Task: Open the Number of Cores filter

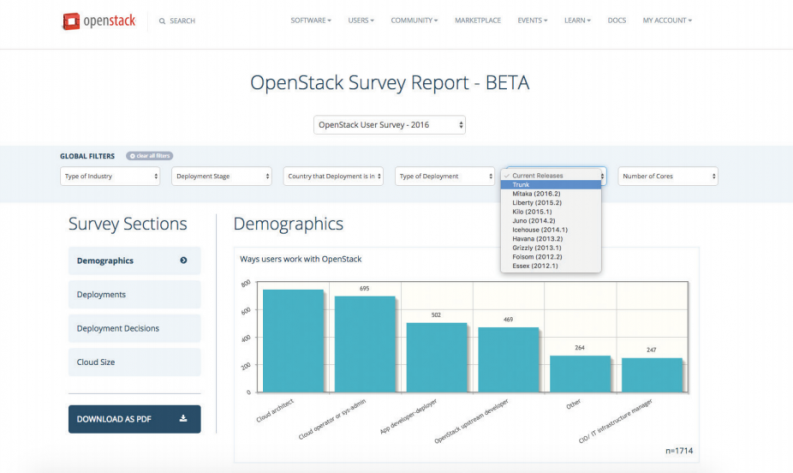Action: pyautogui.click(x=668, y=176)
